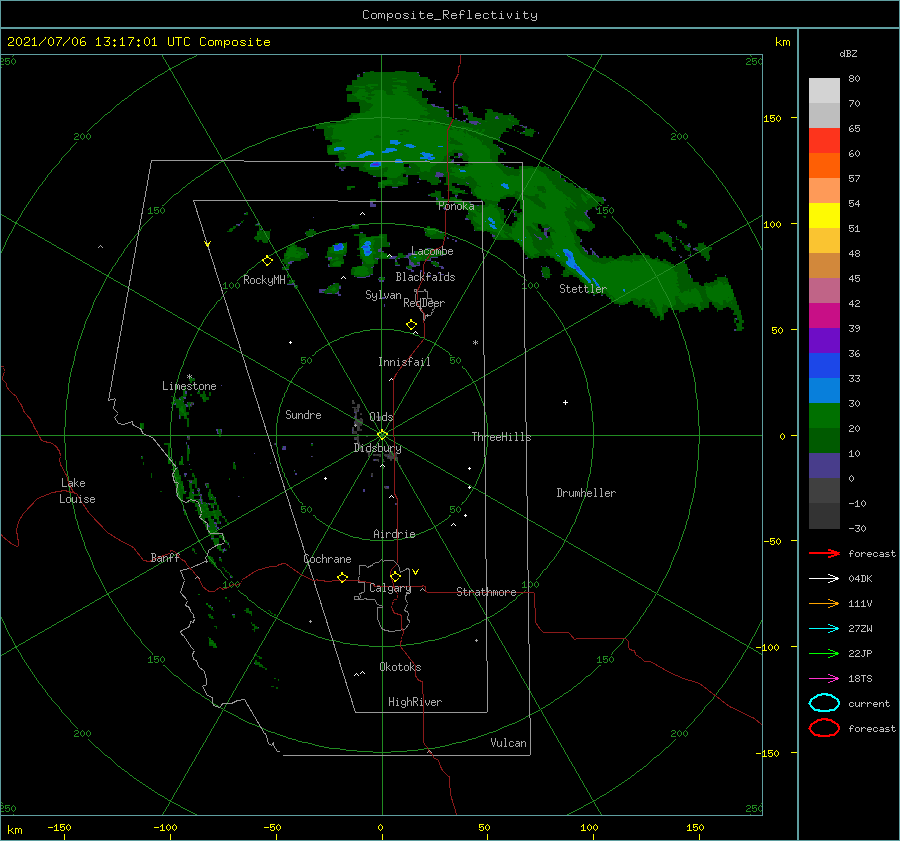
Task: Click the RedDeer city label
Action: tap(424, 303)
